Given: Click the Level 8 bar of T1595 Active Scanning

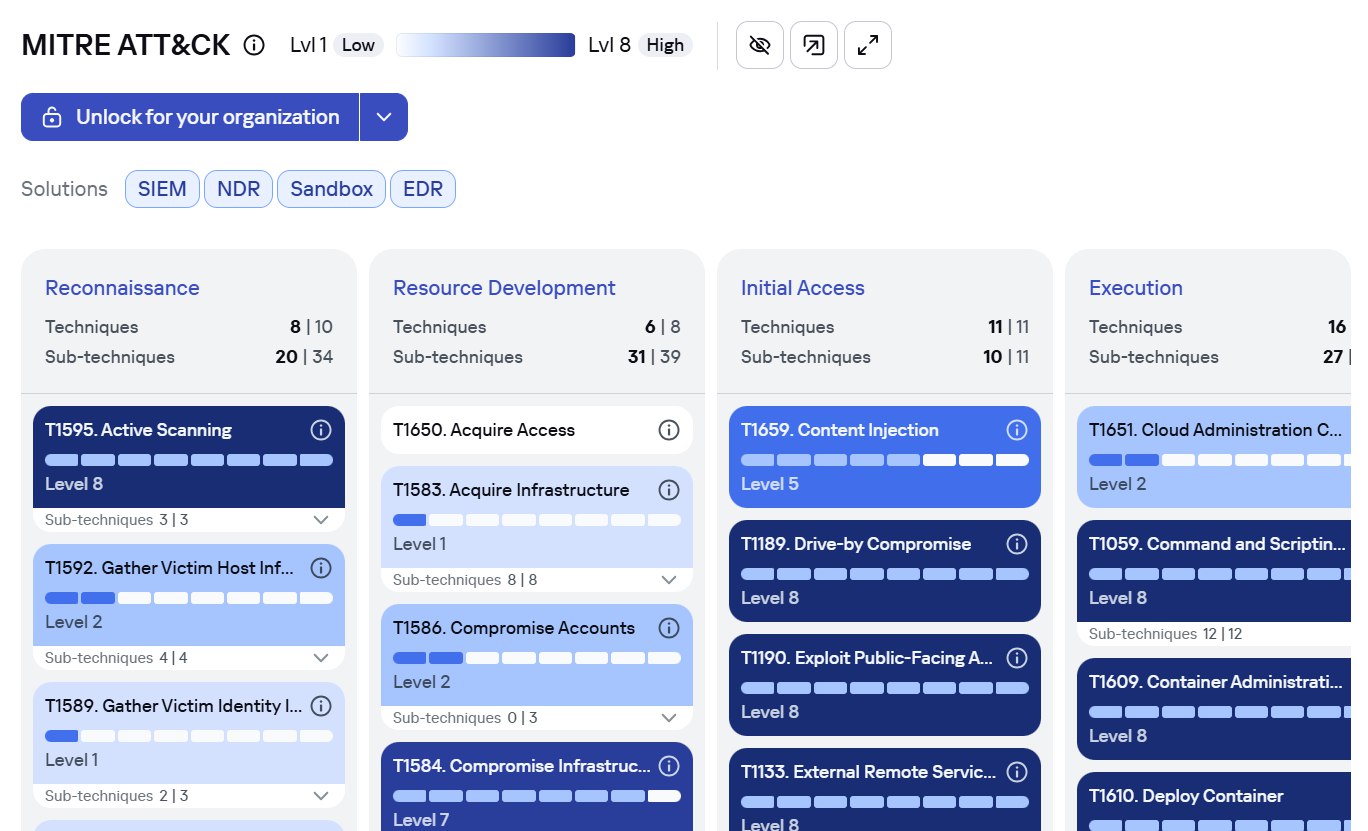Looking at the screenshot, I should click(189, 460).
